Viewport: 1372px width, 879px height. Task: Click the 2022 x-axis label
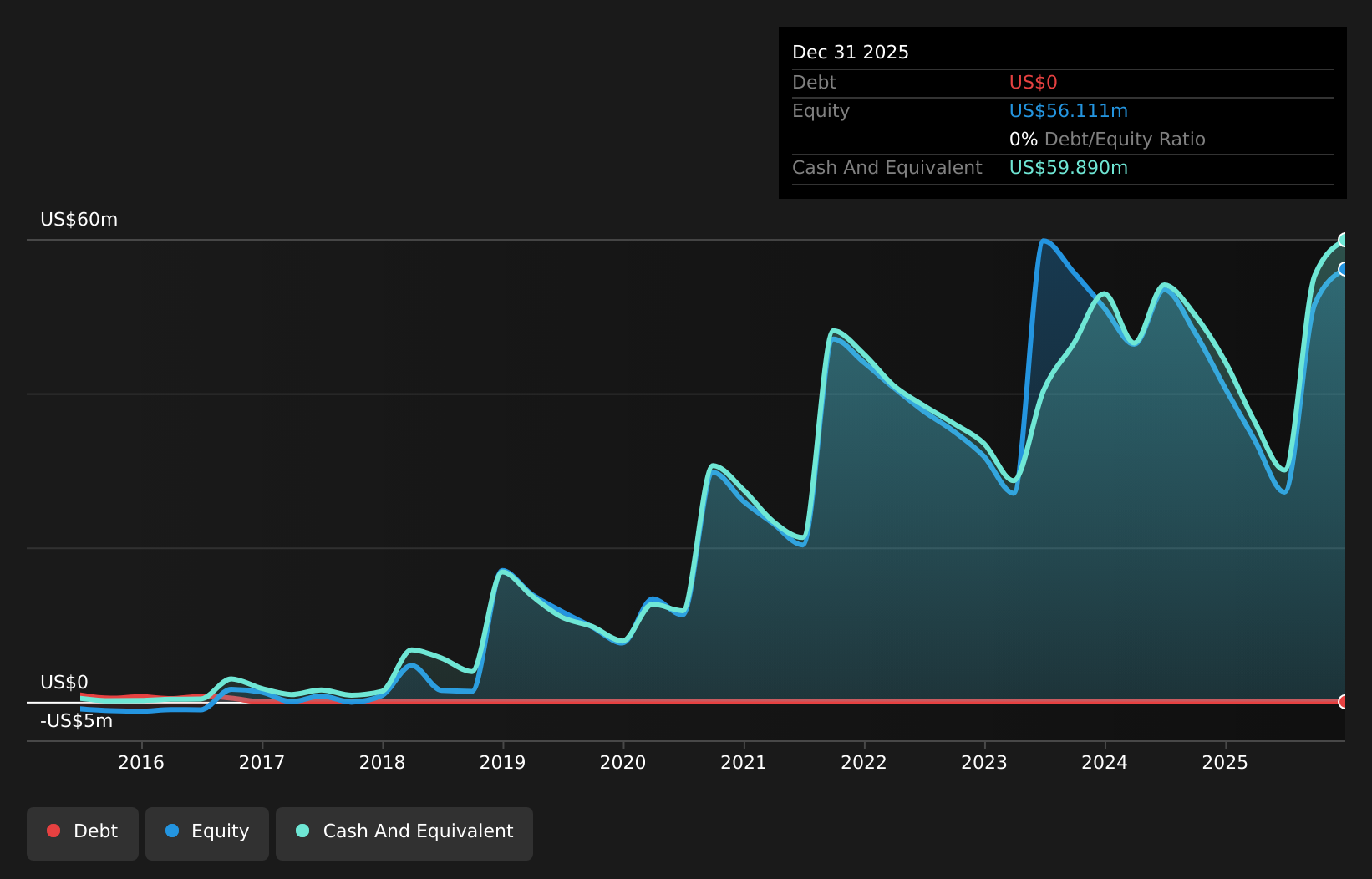pyautogui.click(x=864, y=762)
